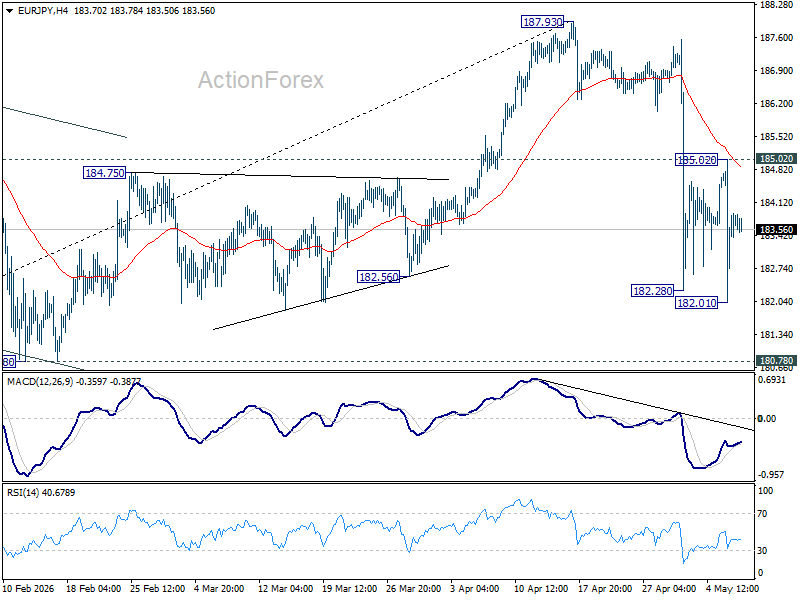Click the 25 Feb 12:00 time marker
The image size is (800, 600).
(158, 588)
